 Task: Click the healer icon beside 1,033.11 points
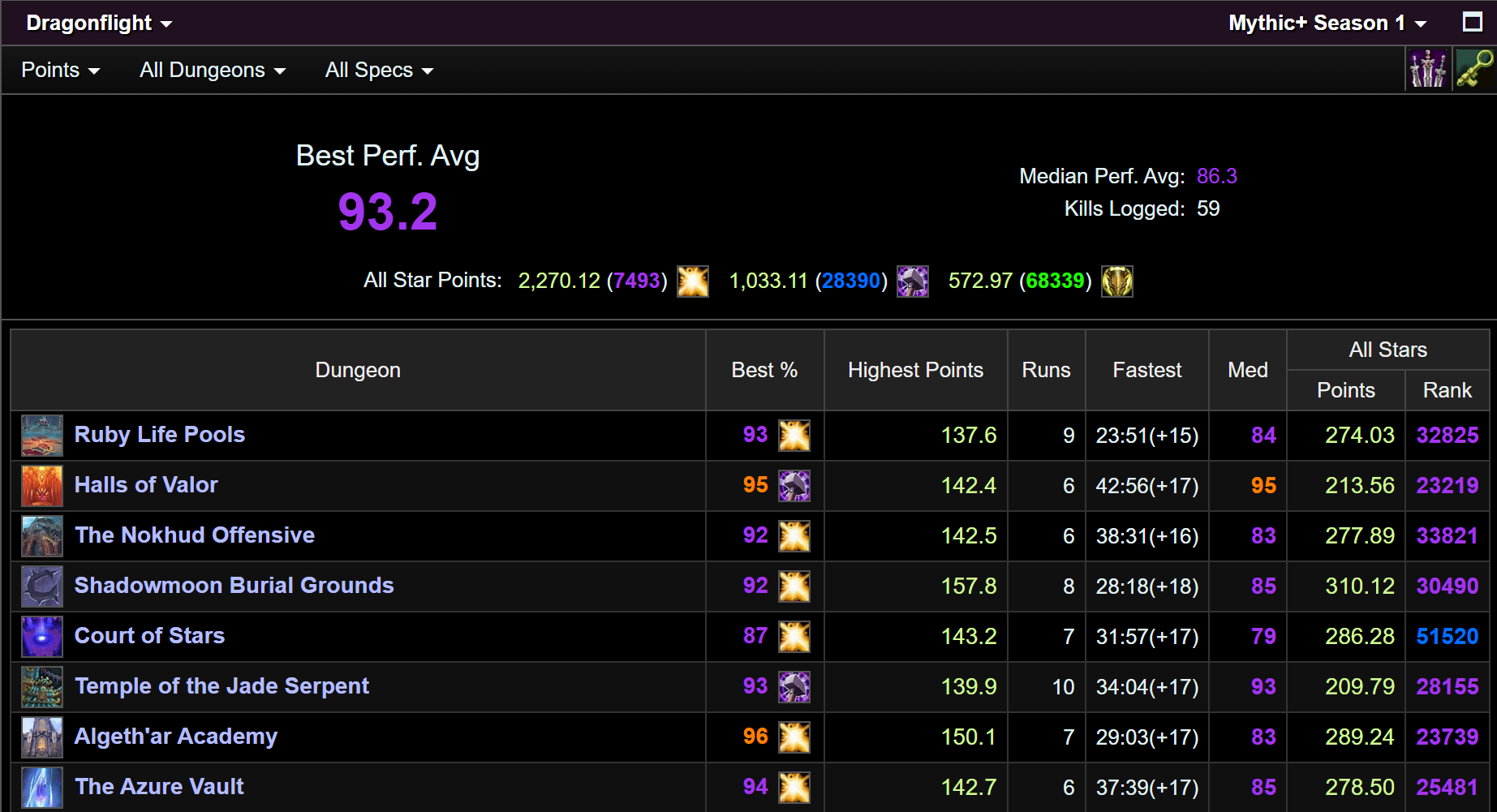(913, 281)
